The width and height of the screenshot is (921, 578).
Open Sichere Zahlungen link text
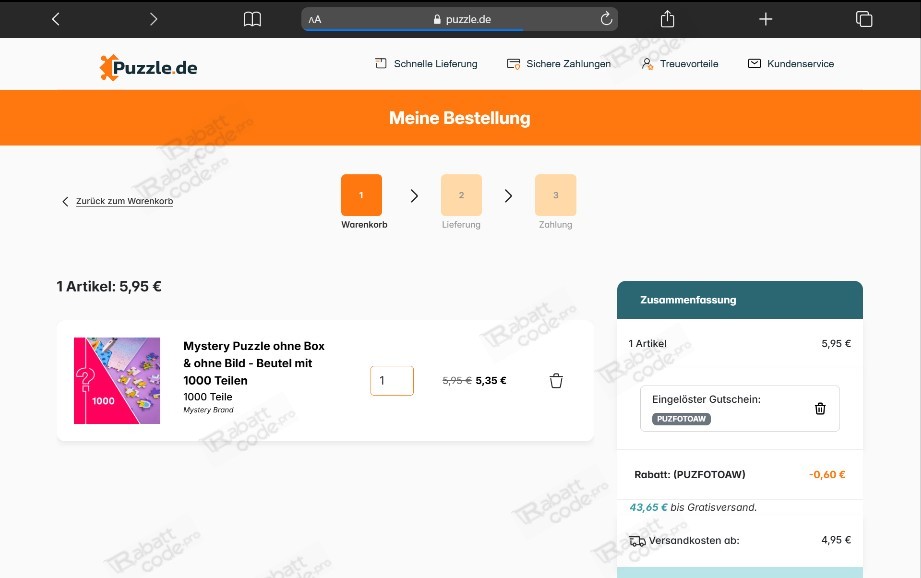tap(568, 63)
